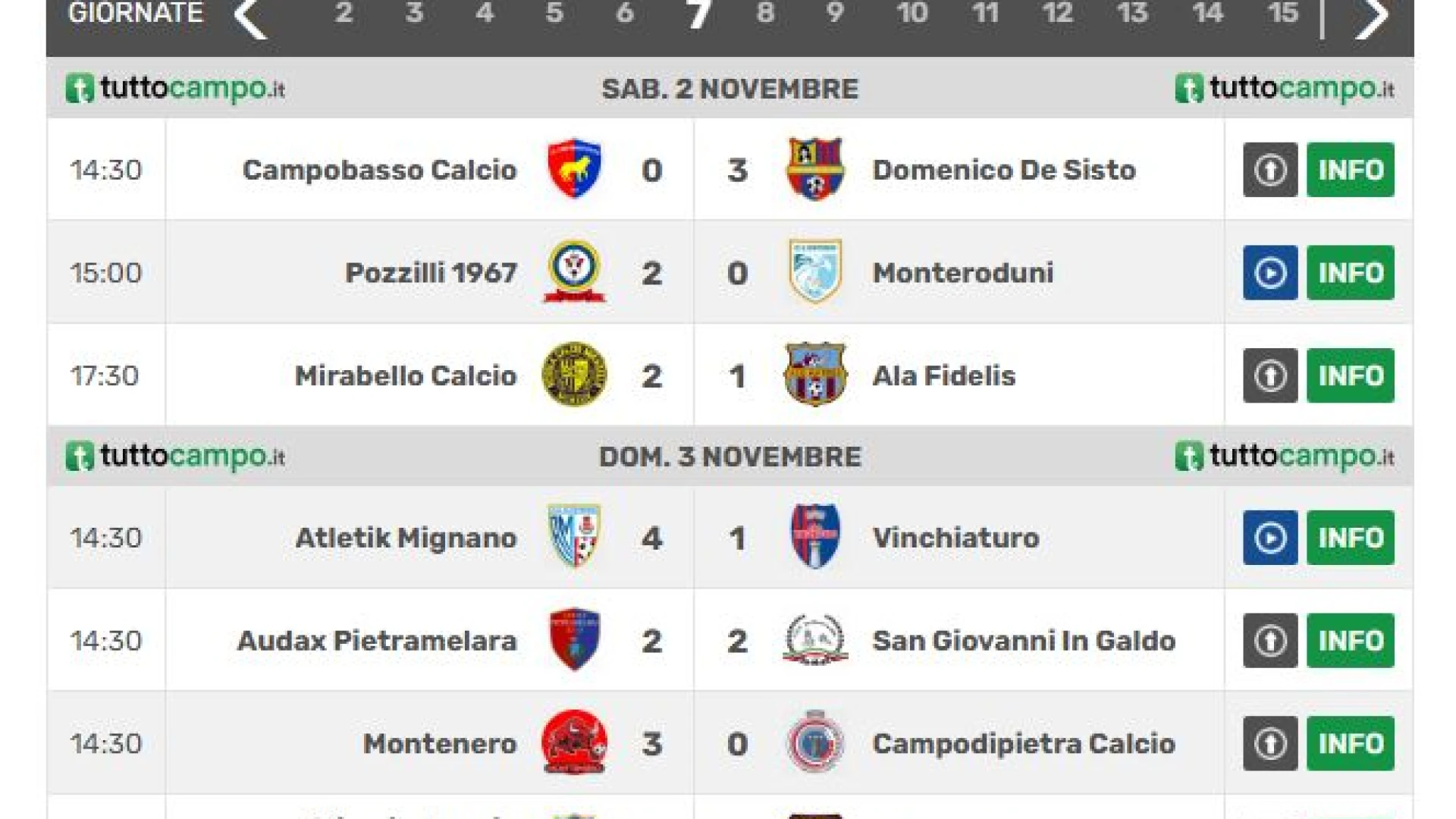The width and height of the screenshot is (1456, 819).
Task: Click the Domenico De Sisto team crest
Action: pos(814,168)
